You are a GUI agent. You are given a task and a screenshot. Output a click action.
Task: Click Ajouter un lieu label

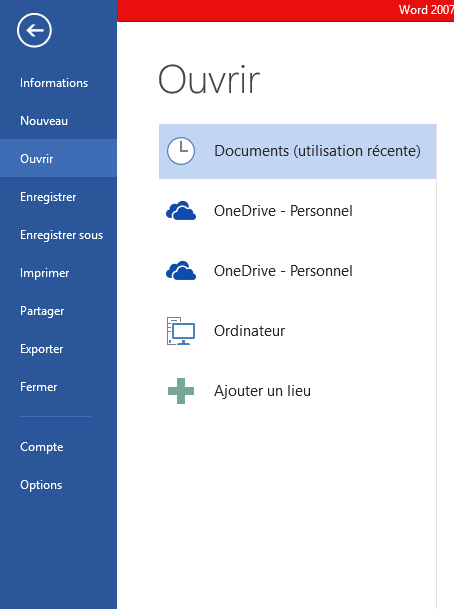point(263,391)
